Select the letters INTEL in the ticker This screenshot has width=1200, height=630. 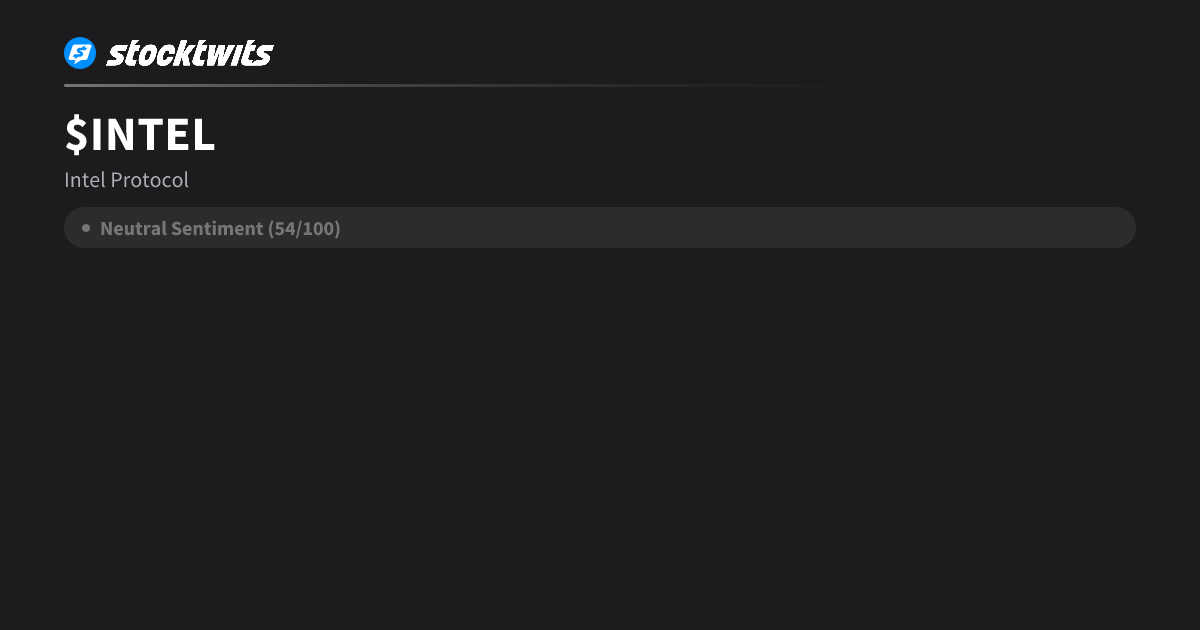153,135
